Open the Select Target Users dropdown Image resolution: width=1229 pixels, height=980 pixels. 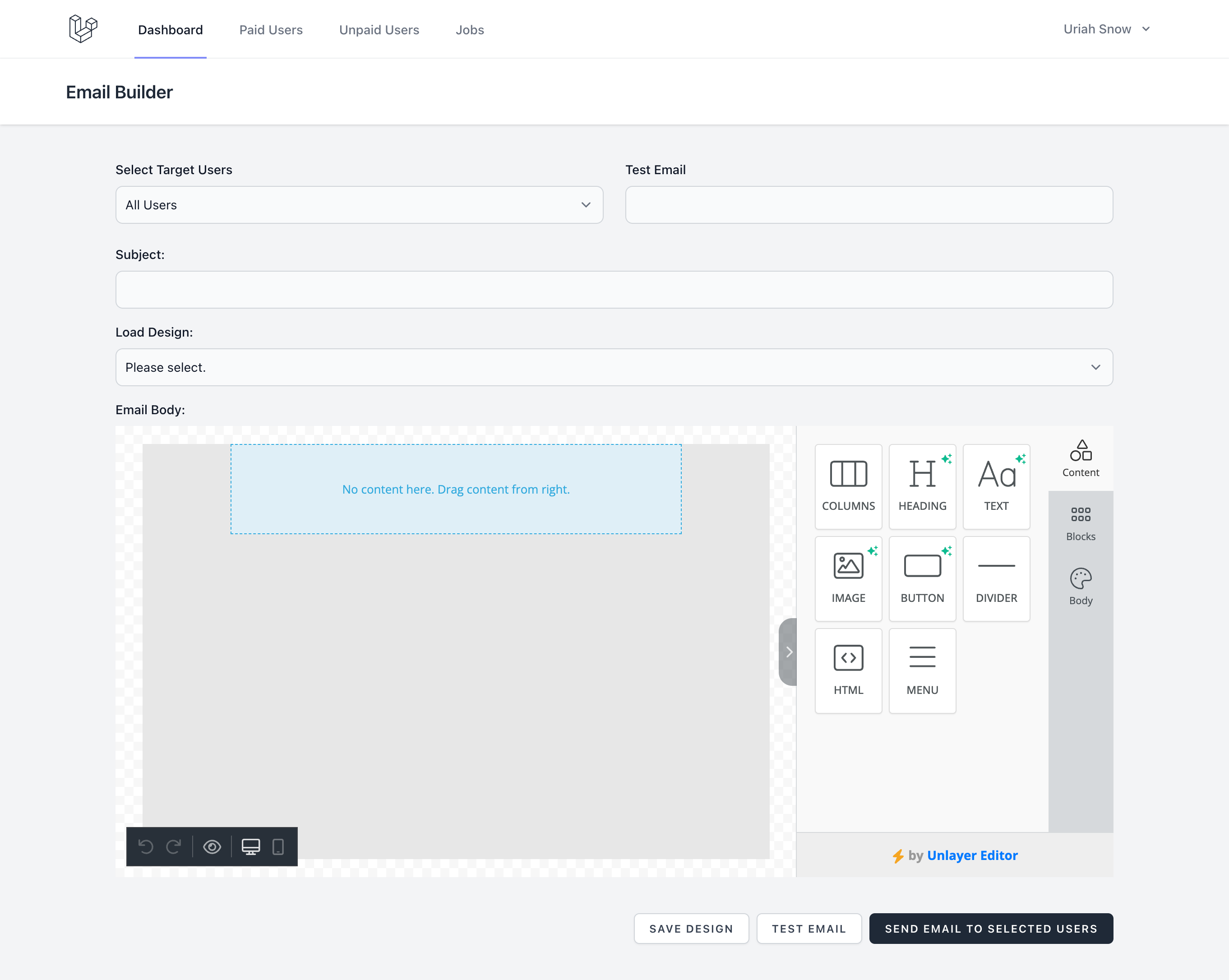358,204
